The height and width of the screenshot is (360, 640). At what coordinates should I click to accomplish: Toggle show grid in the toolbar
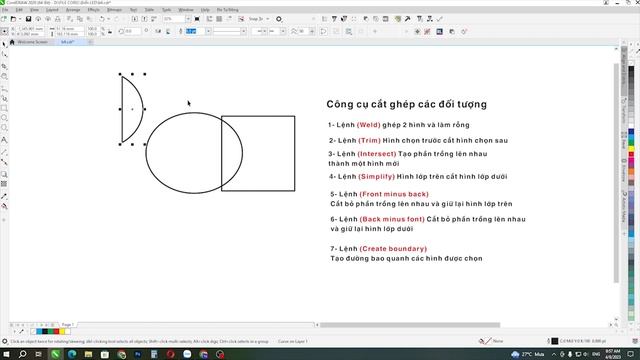tap(219, 19)
